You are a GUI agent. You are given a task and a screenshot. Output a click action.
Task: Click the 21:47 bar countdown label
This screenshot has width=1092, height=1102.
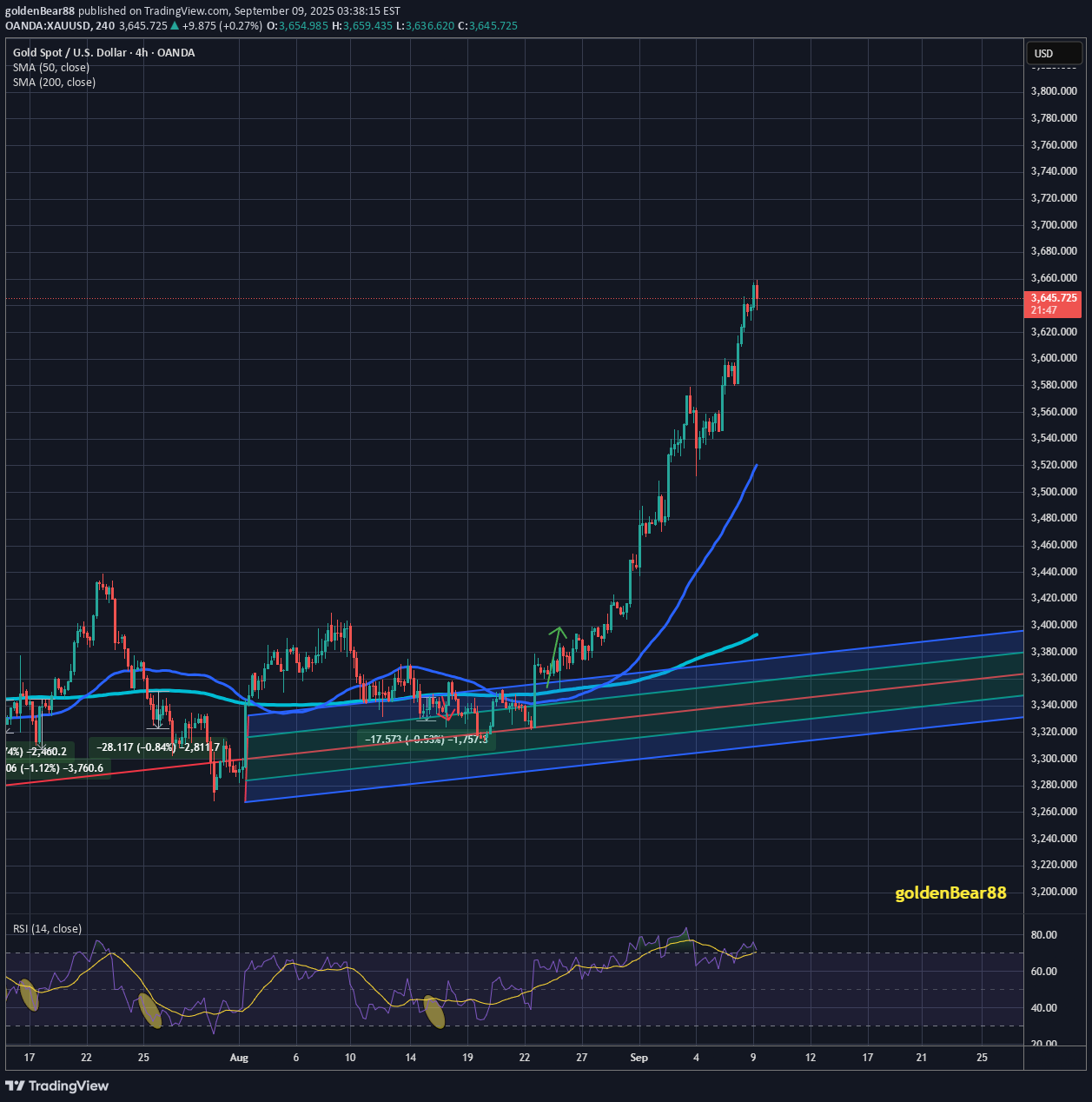(1044, 310)
